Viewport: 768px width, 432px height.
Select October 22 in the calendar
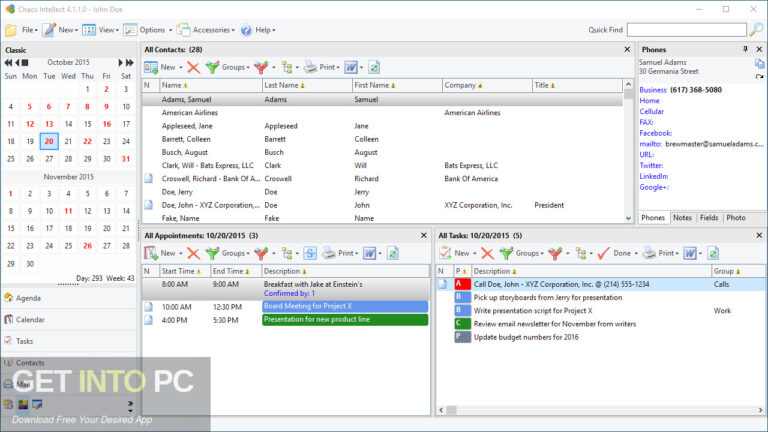(x=87, y=141)
